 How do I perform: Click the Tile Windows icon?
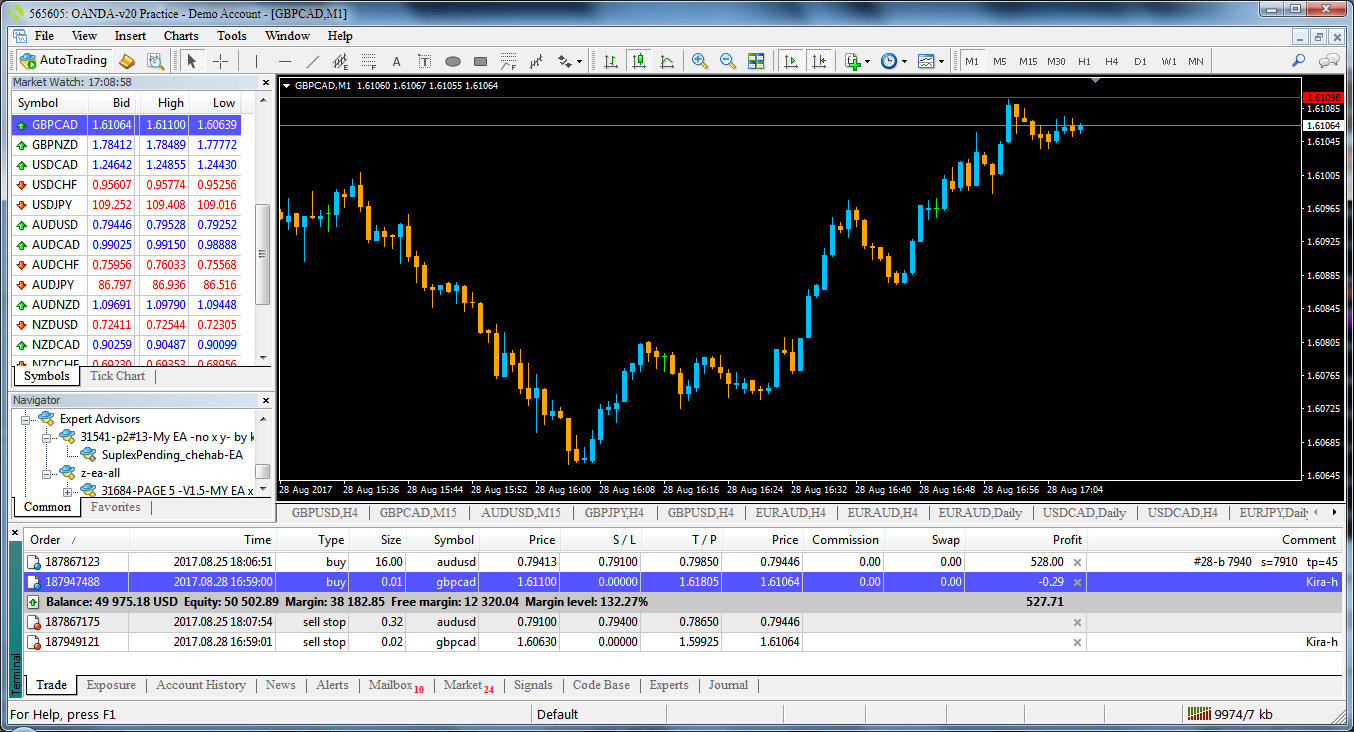coord(756,61)
